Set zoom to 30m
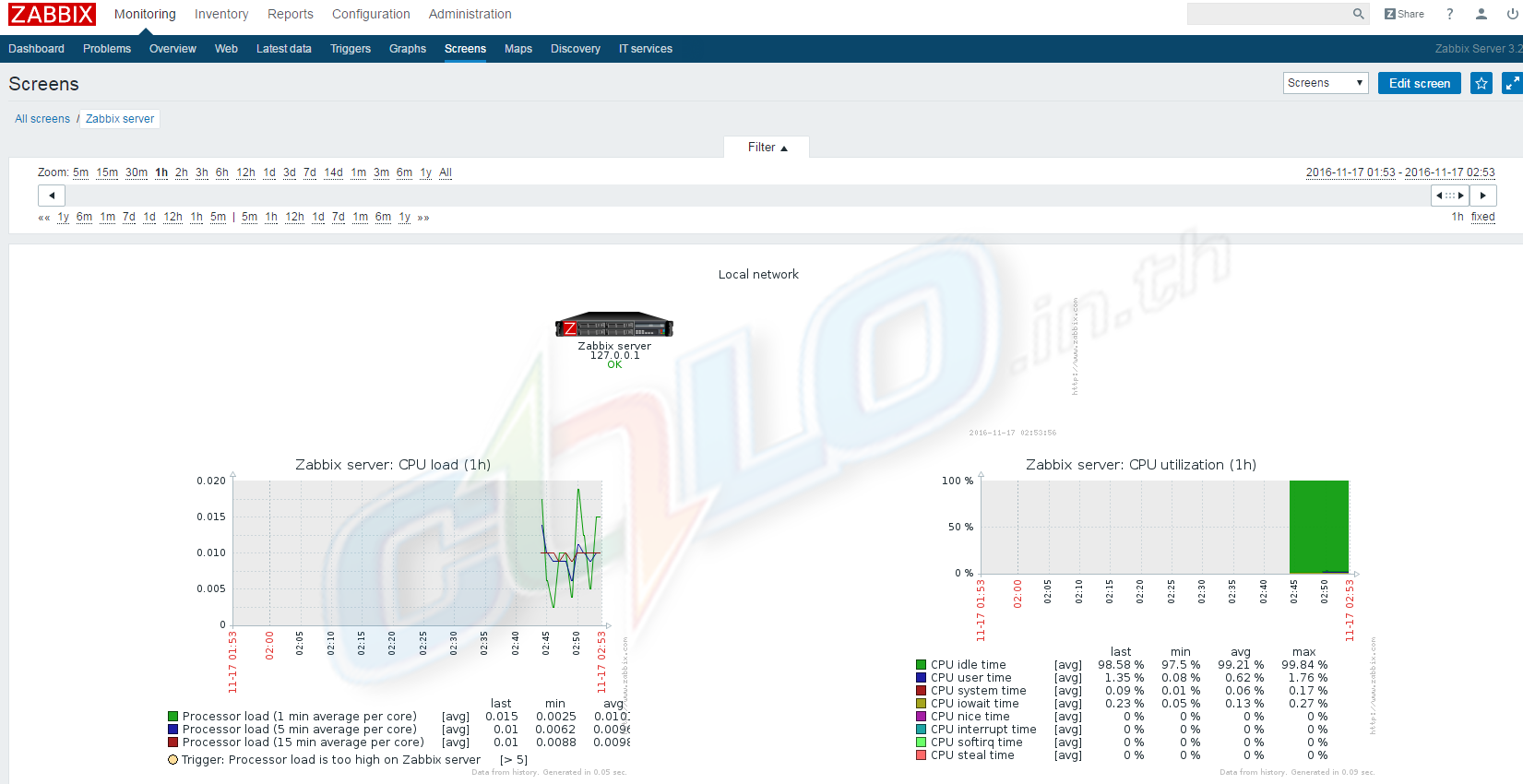1523x784 pixels. pyautogui.click(x=137, y=172)
